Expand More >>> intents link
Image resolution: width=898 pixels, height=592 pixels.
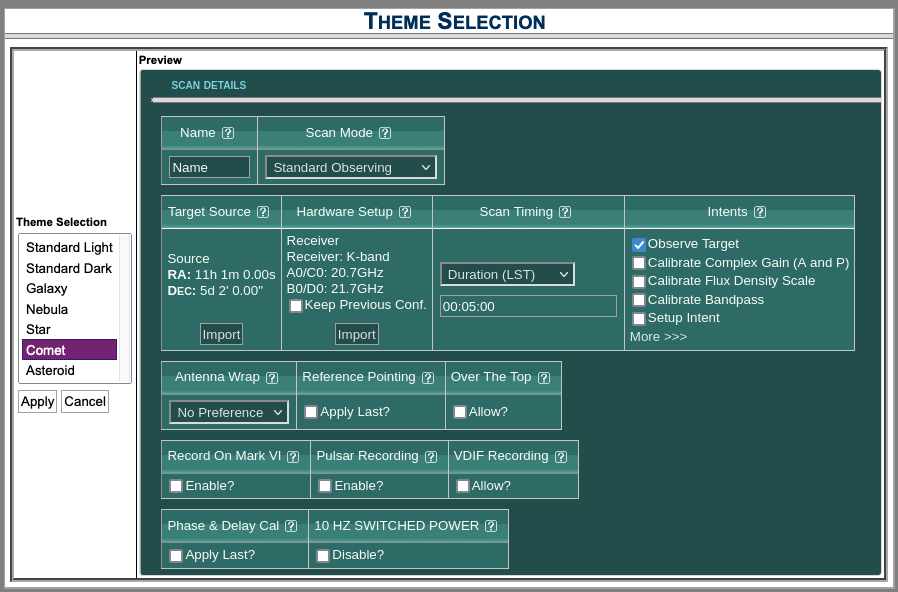click(x=658, y=337)
